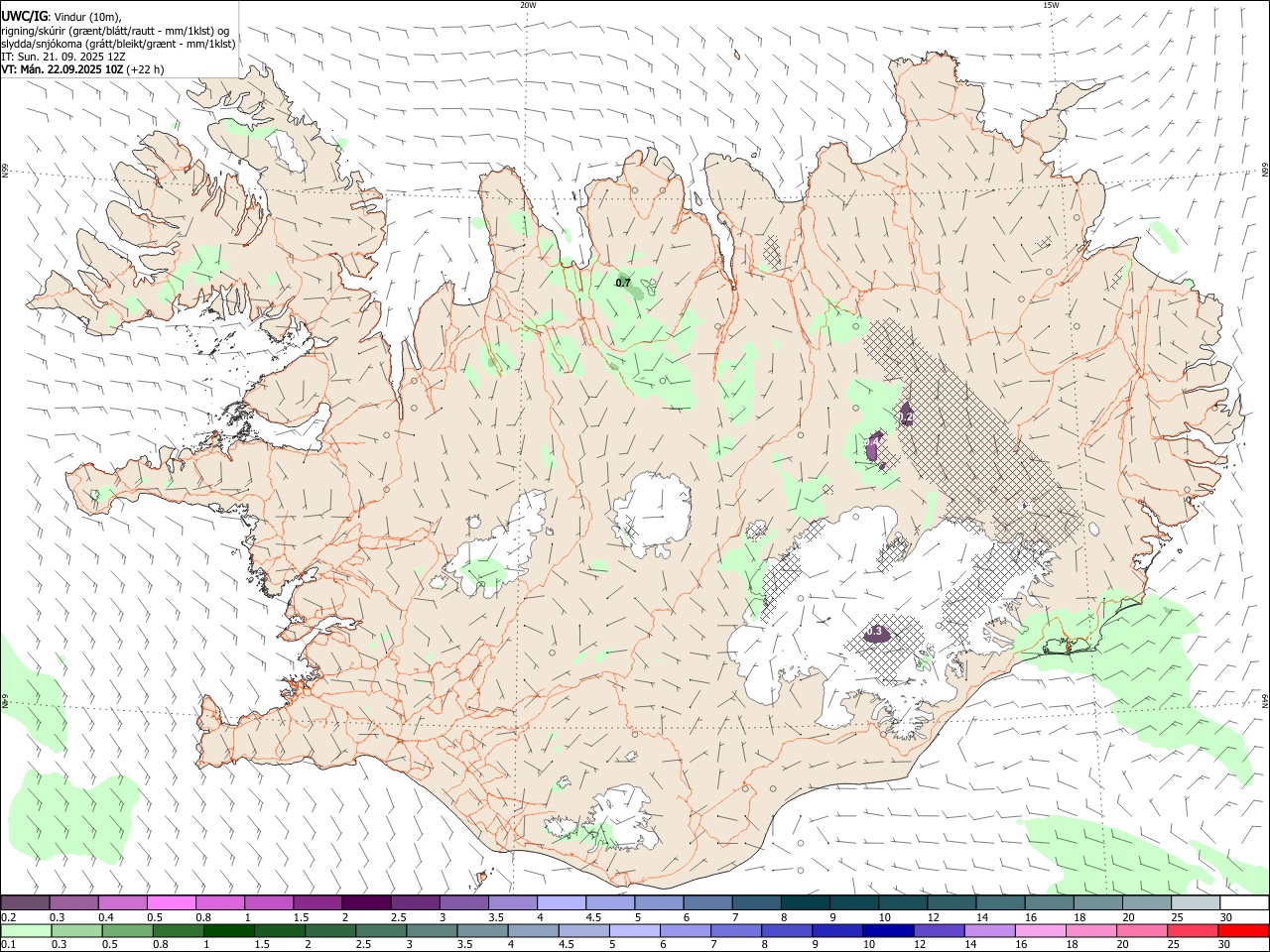Click the "1.5" label on the lower legend scale
The image size is (1270, 952).
[262, 945]
